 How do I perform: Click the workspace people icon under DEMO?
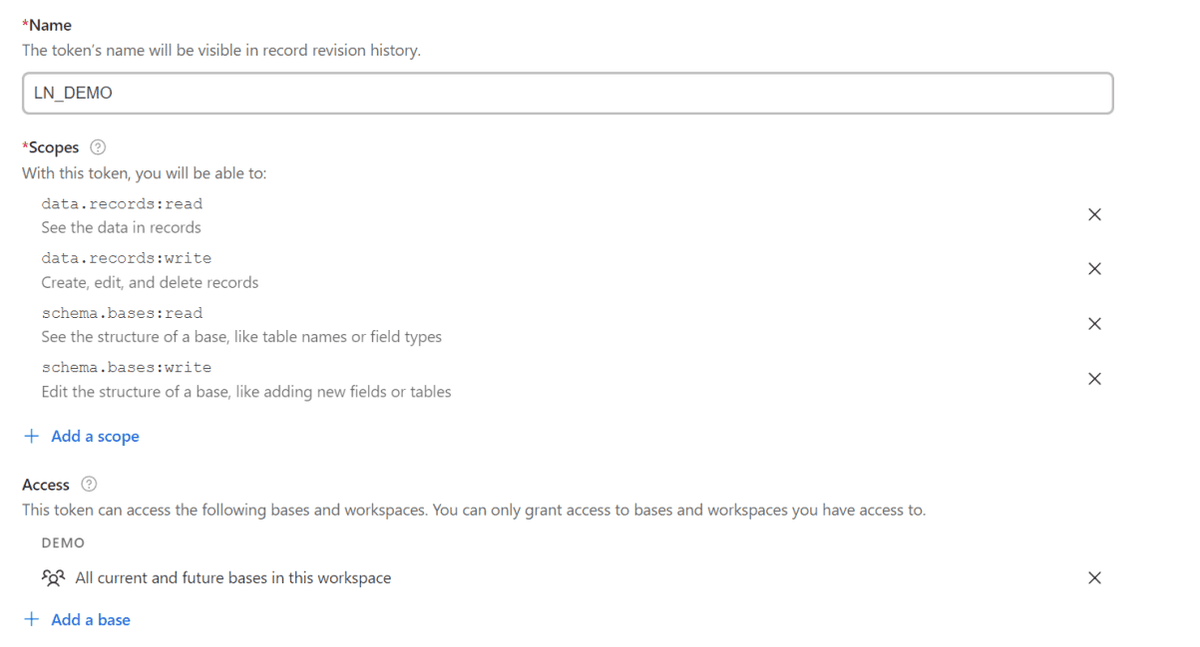pyautogui.click(x=53, y=578)
